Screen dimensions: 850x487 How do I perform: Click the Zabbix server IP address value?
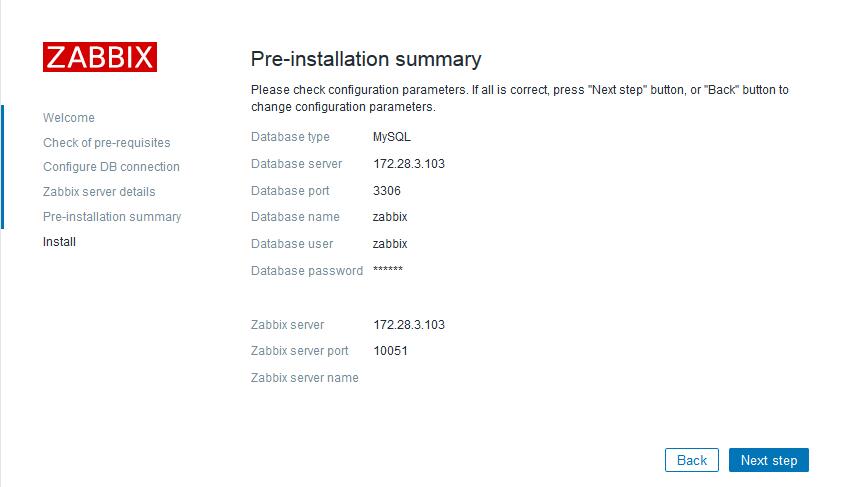(x=409, y=325)
